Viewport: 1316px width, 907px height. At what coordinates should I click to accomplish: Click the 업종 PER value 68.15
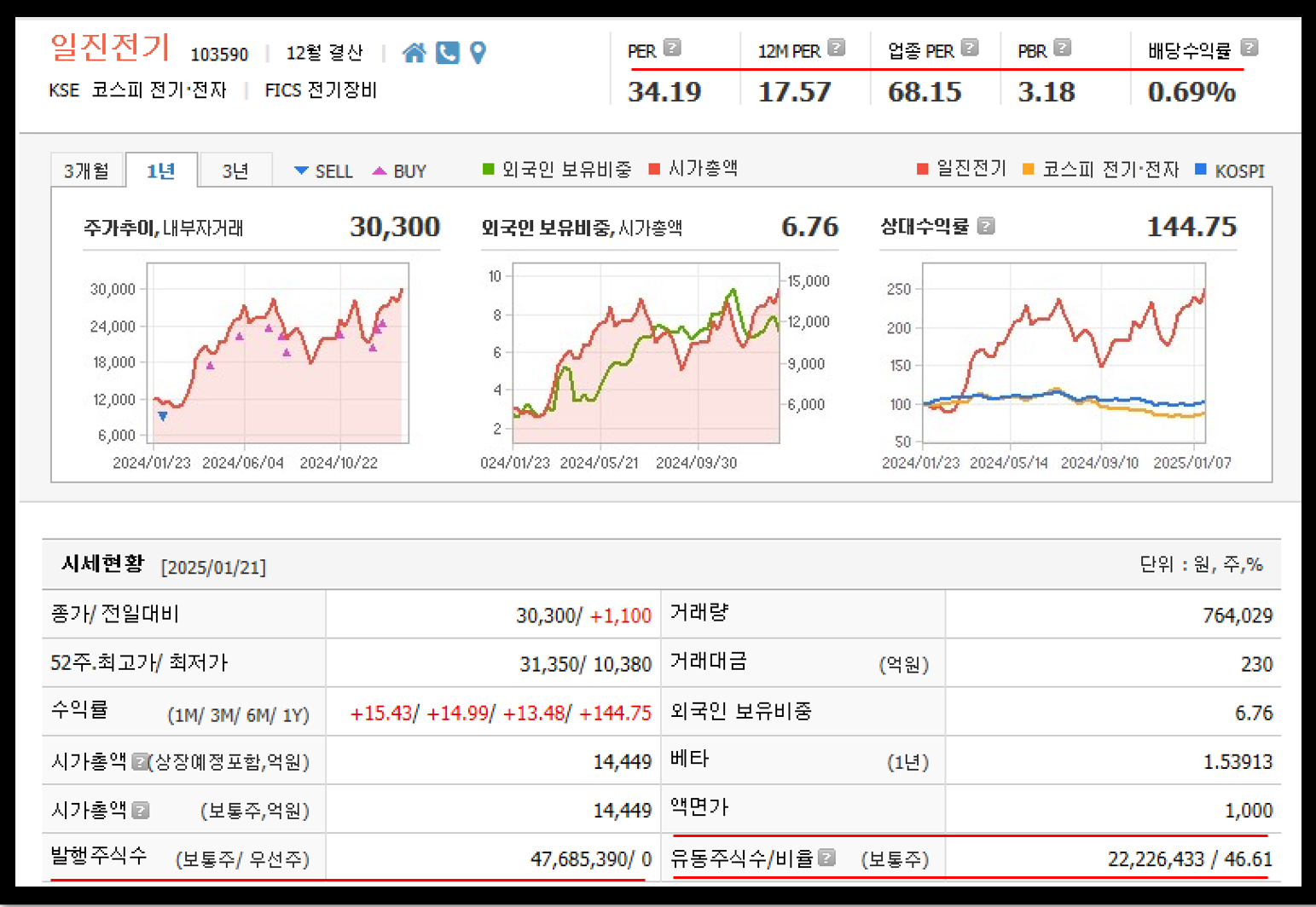925,92
